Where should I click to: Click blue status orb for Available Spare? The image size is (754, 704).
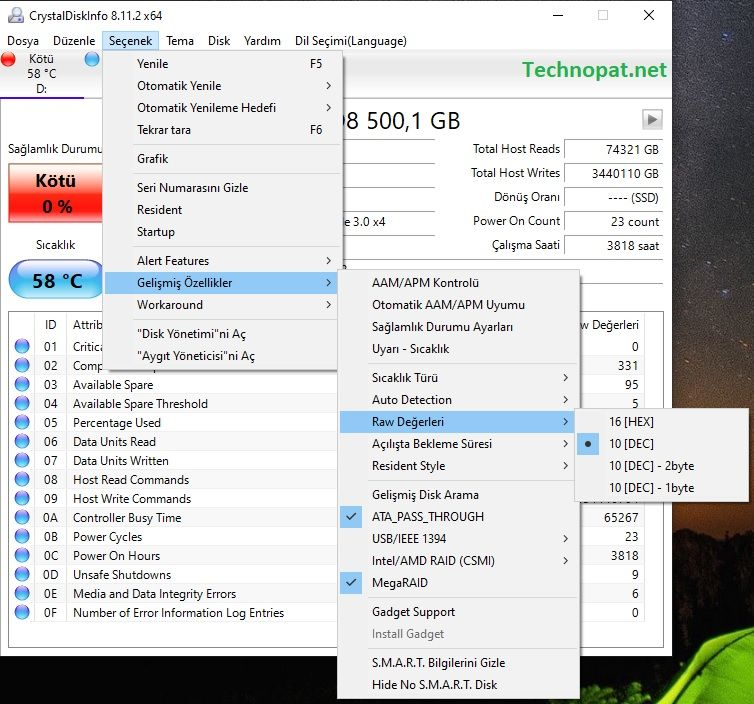[x=22, y=384]
